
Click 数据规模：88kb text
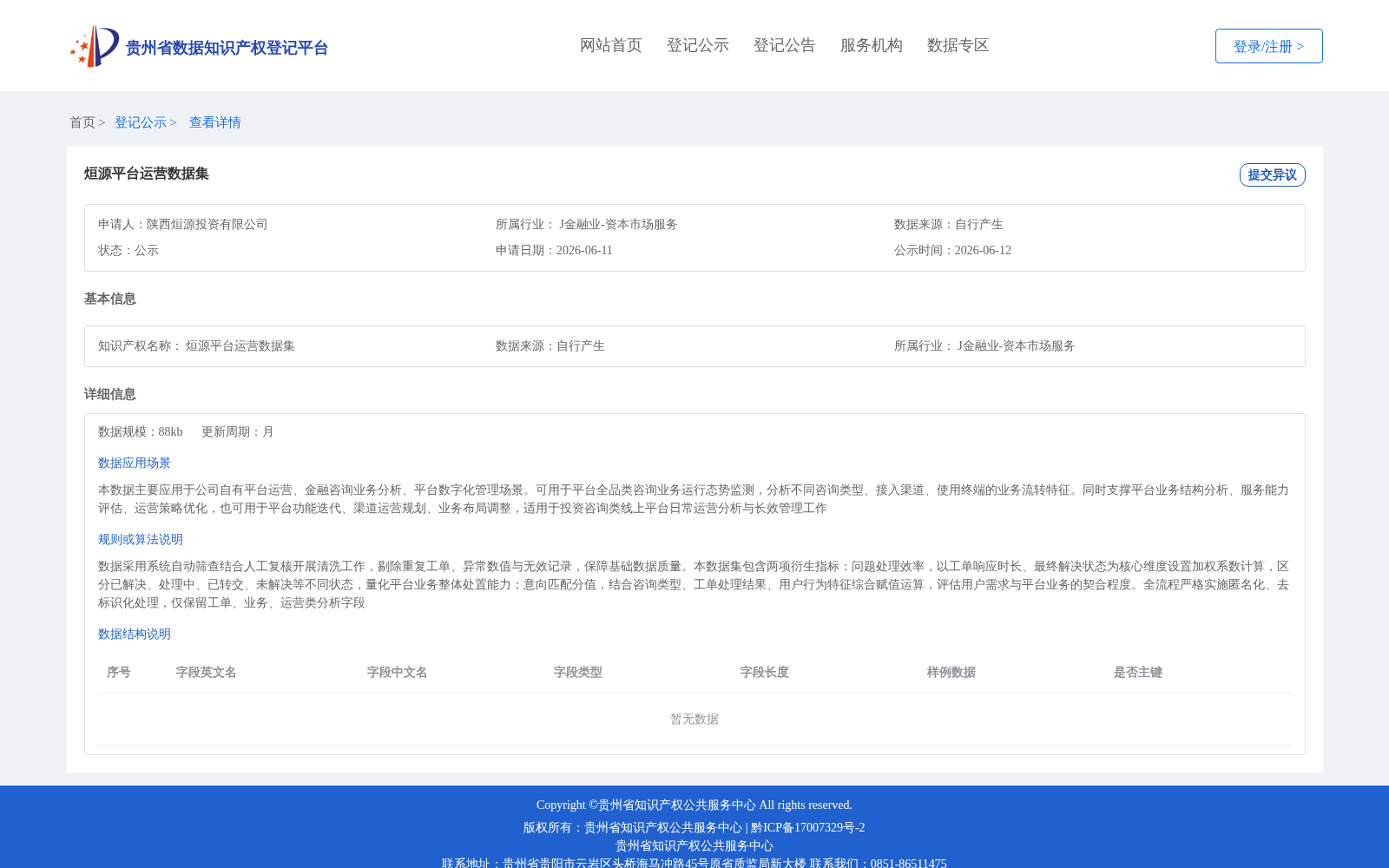[x=141, y=431]
